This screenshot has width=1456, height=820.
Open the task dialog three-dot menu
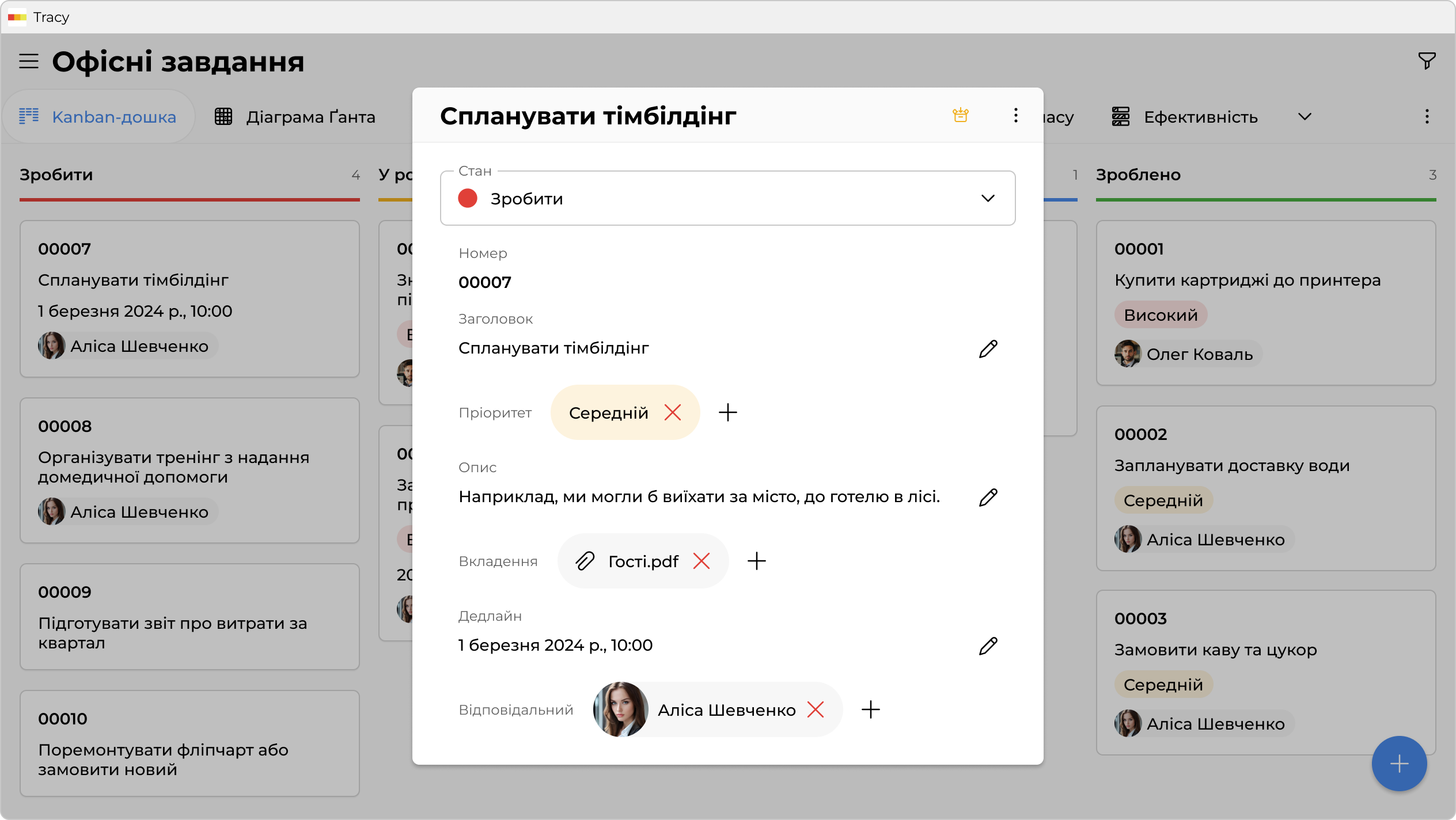click(x=1015, y=116)
